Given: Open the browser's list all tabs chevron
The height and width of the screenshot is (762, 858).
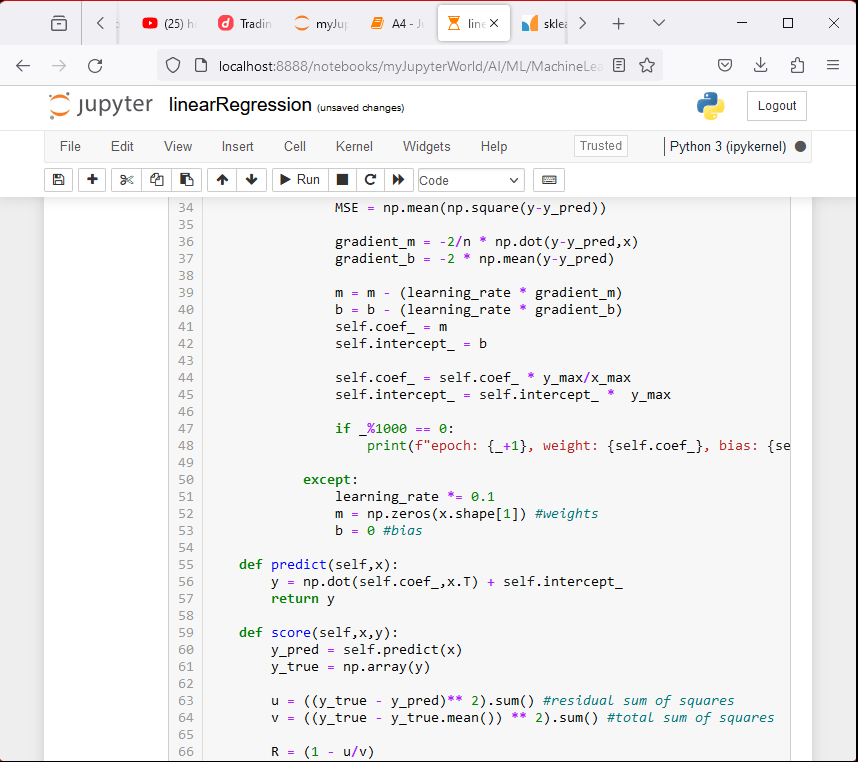Looking at the screenshot, I should [658, 23].
